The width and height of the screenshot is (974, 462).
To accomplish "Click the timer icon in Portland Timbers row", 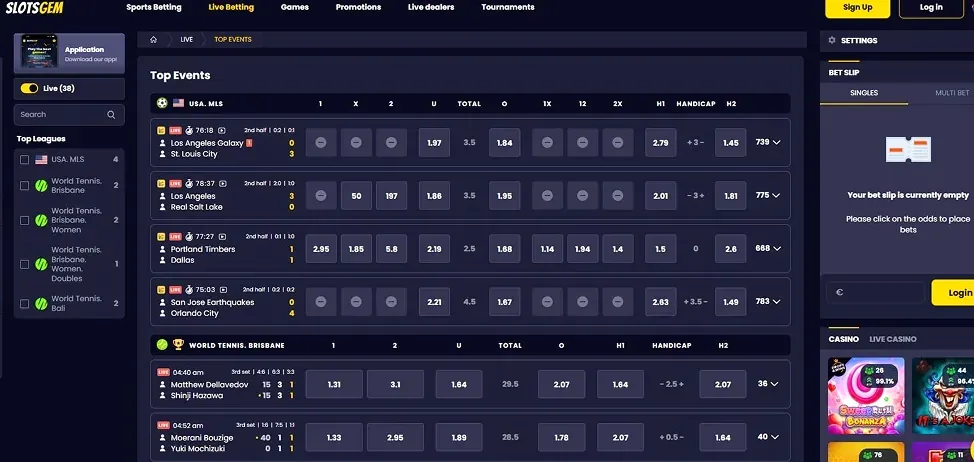I will 189,237.
